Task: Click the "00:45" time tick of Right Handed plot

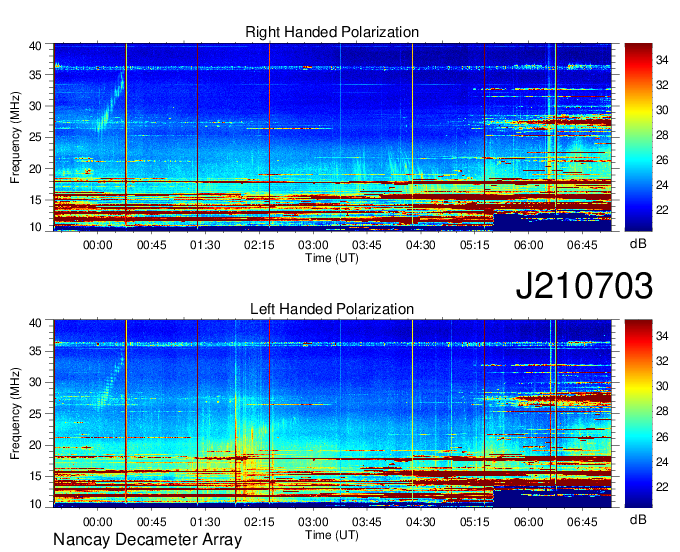Action: click(152, 245)
